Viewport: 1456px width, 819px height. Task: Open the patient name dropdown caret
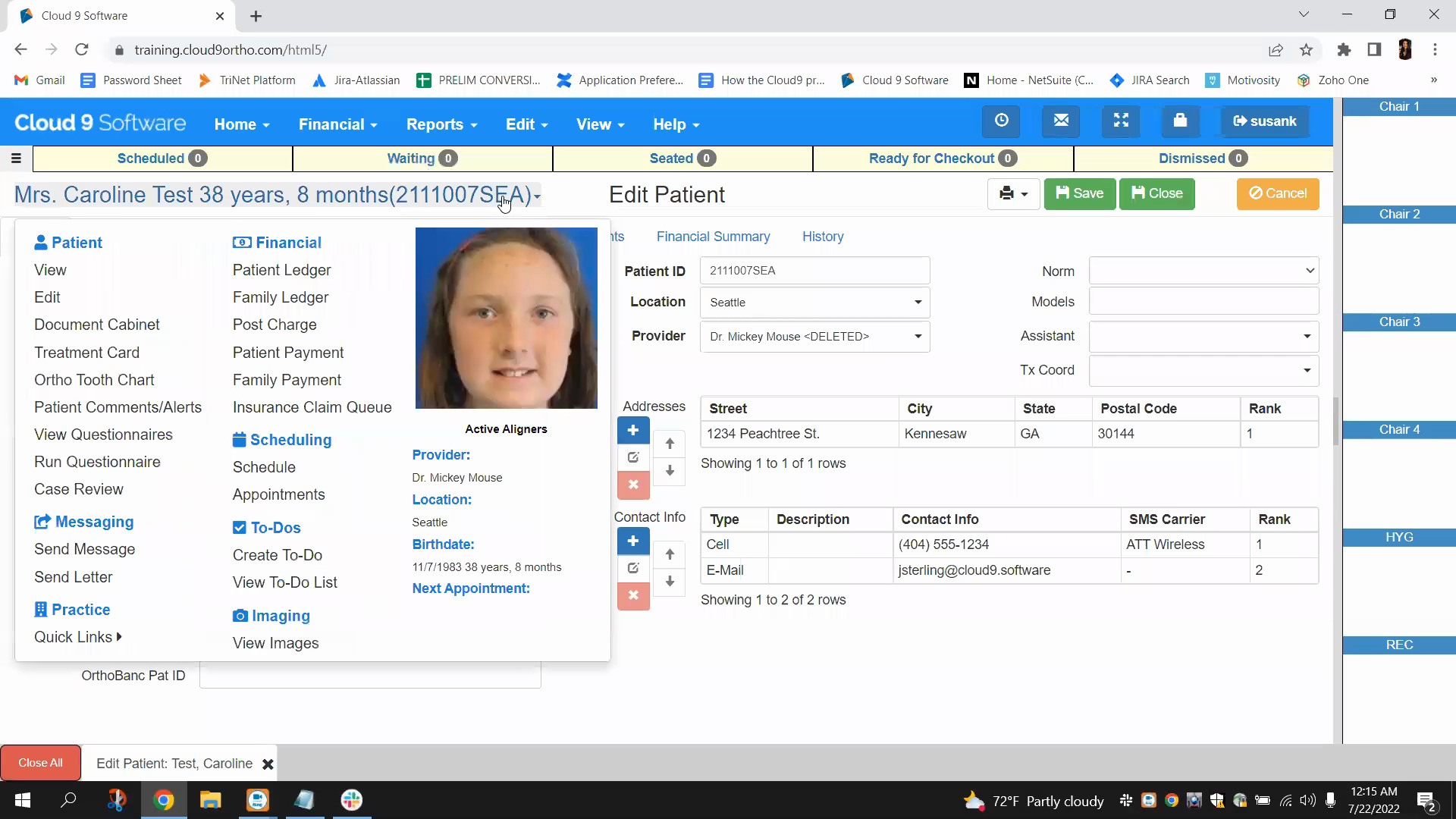[x=538, y=196]
